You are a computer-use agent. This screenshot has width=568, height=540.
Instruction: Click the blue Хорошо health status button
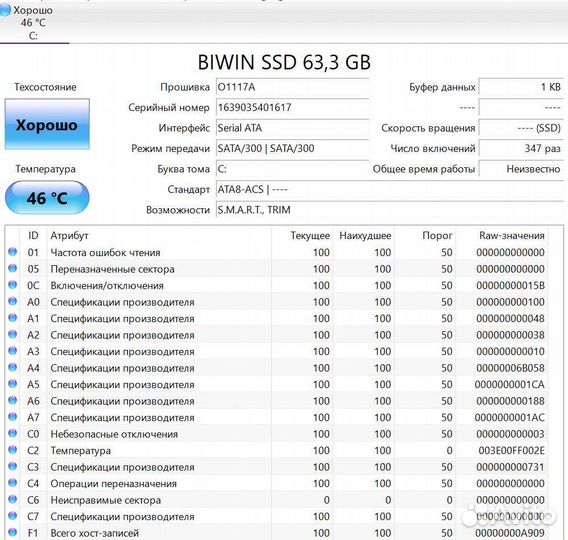pyautogui.click(x=47, y=124)
